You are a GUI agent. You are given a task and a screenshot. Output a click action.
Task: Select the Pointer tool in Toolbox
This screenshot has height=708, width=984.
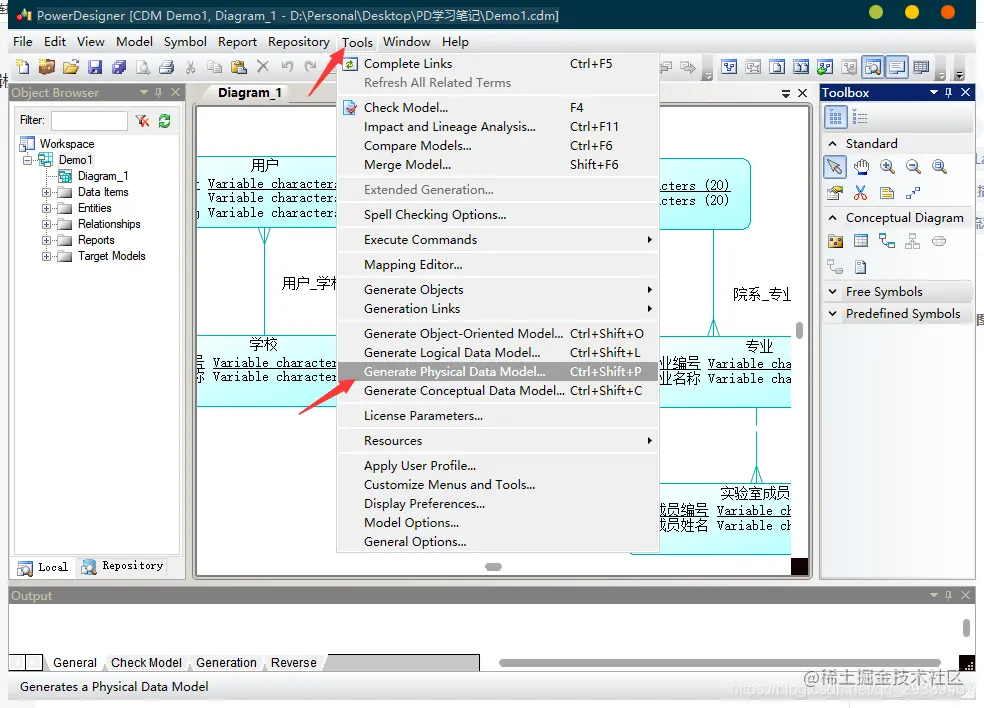[835, 167]
